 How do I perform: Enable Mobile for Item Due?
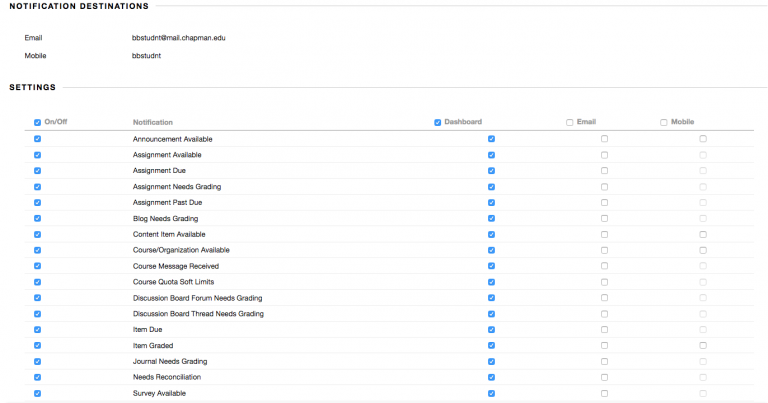tap(703, 329)
